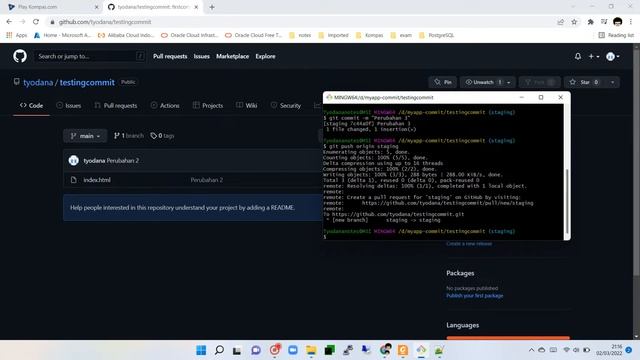View the 1 branch link

[129, 136]
